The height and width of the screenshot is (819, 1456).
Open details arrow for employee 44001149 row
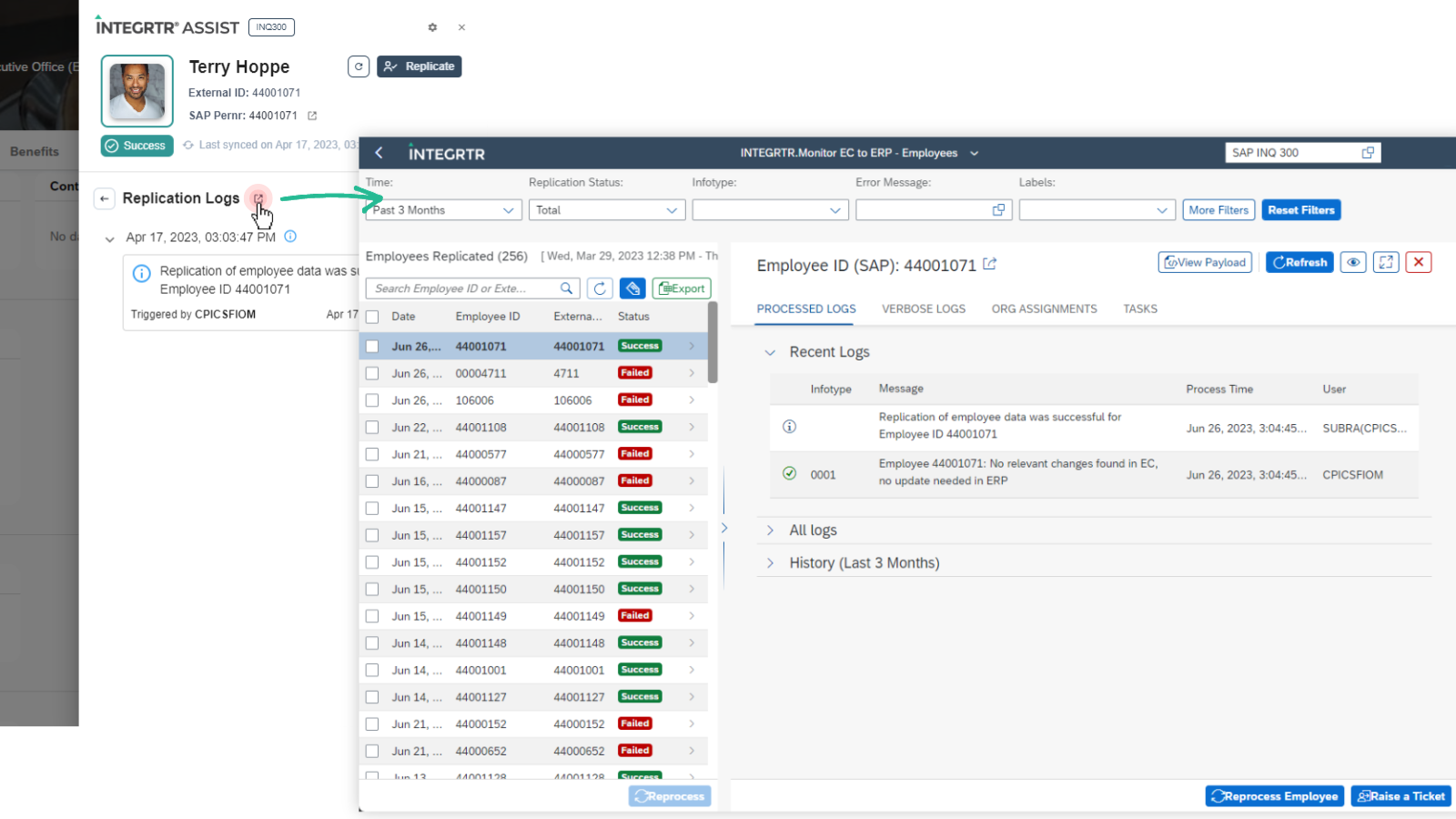point(692,616)
